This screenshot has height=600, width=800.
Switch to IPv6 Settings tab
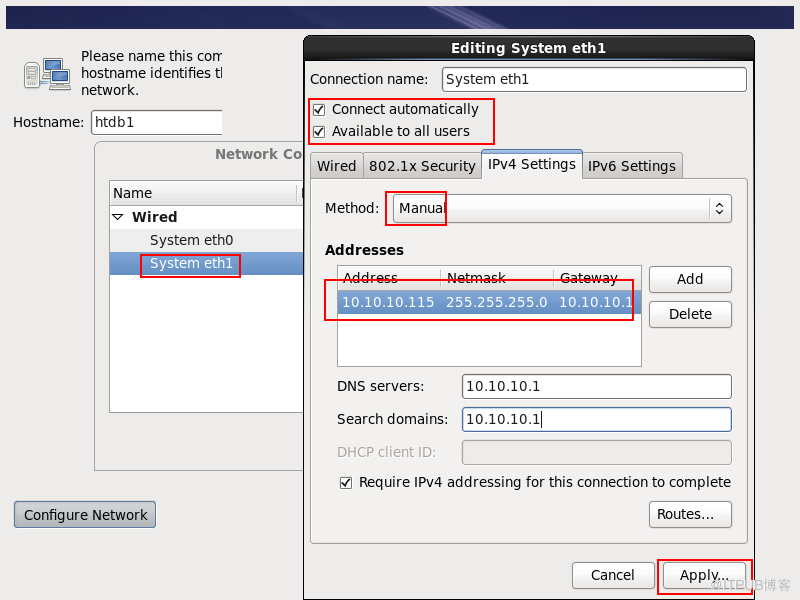pyautogui.click(x=632, y=166)
